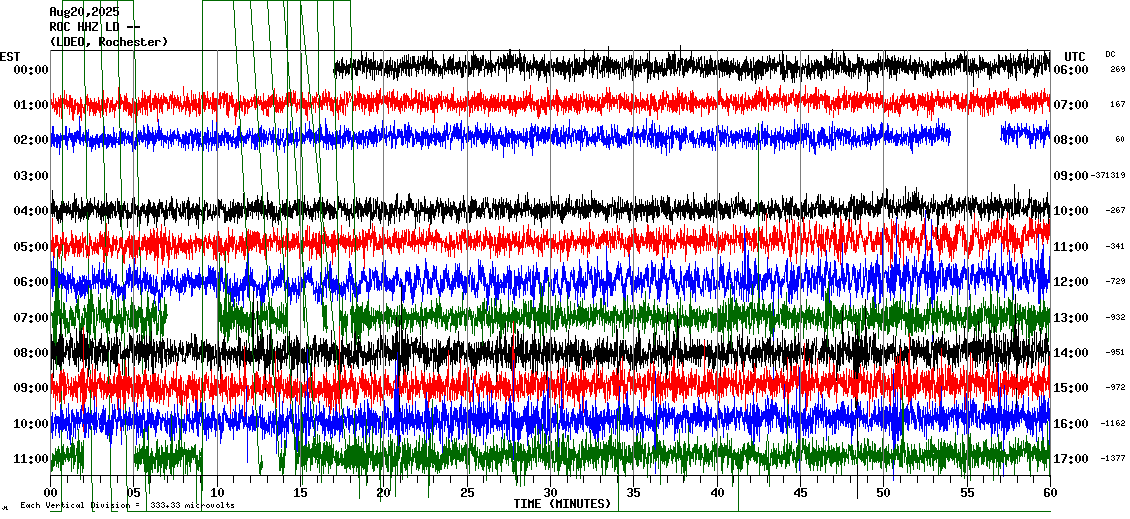
Task: Click the DC column header
Action: [x=1110, y=54]
